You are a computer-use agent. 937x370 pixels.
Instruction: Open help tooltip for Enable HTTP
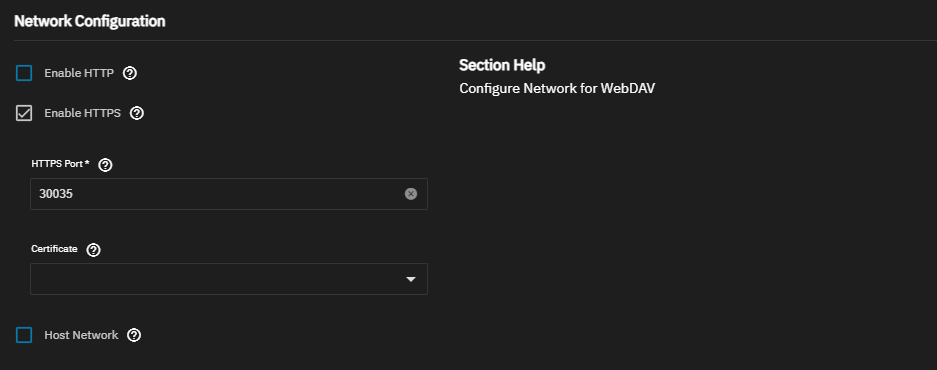click(x=130, y=74)
